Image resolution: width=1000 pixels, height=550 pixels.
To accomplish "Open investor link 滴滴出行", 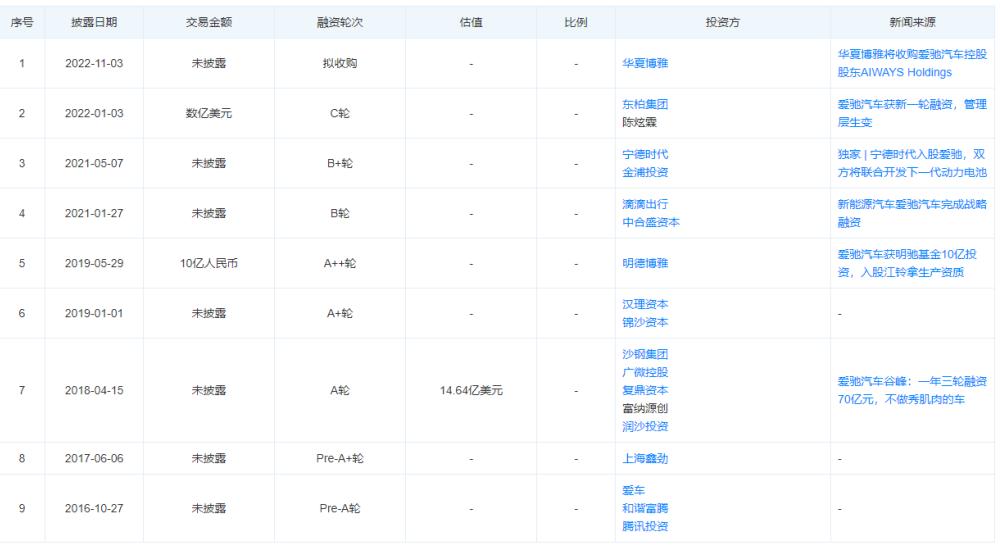I will coord(645,204).
